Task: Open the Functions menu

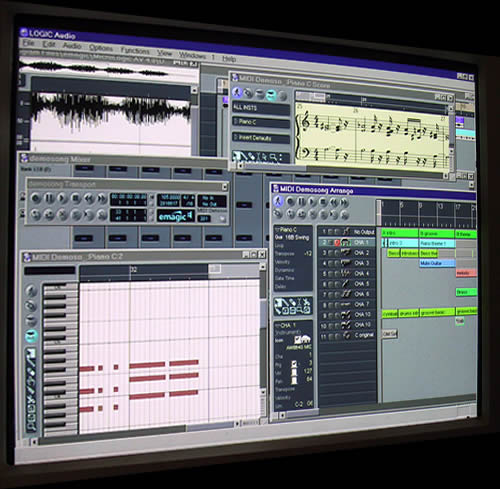Action: click(x=135, y=51)
